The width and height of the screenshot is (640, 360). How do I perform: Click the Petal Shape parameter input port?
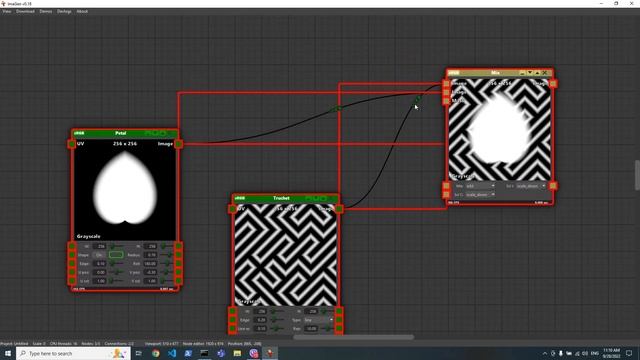tap(72, 255)
